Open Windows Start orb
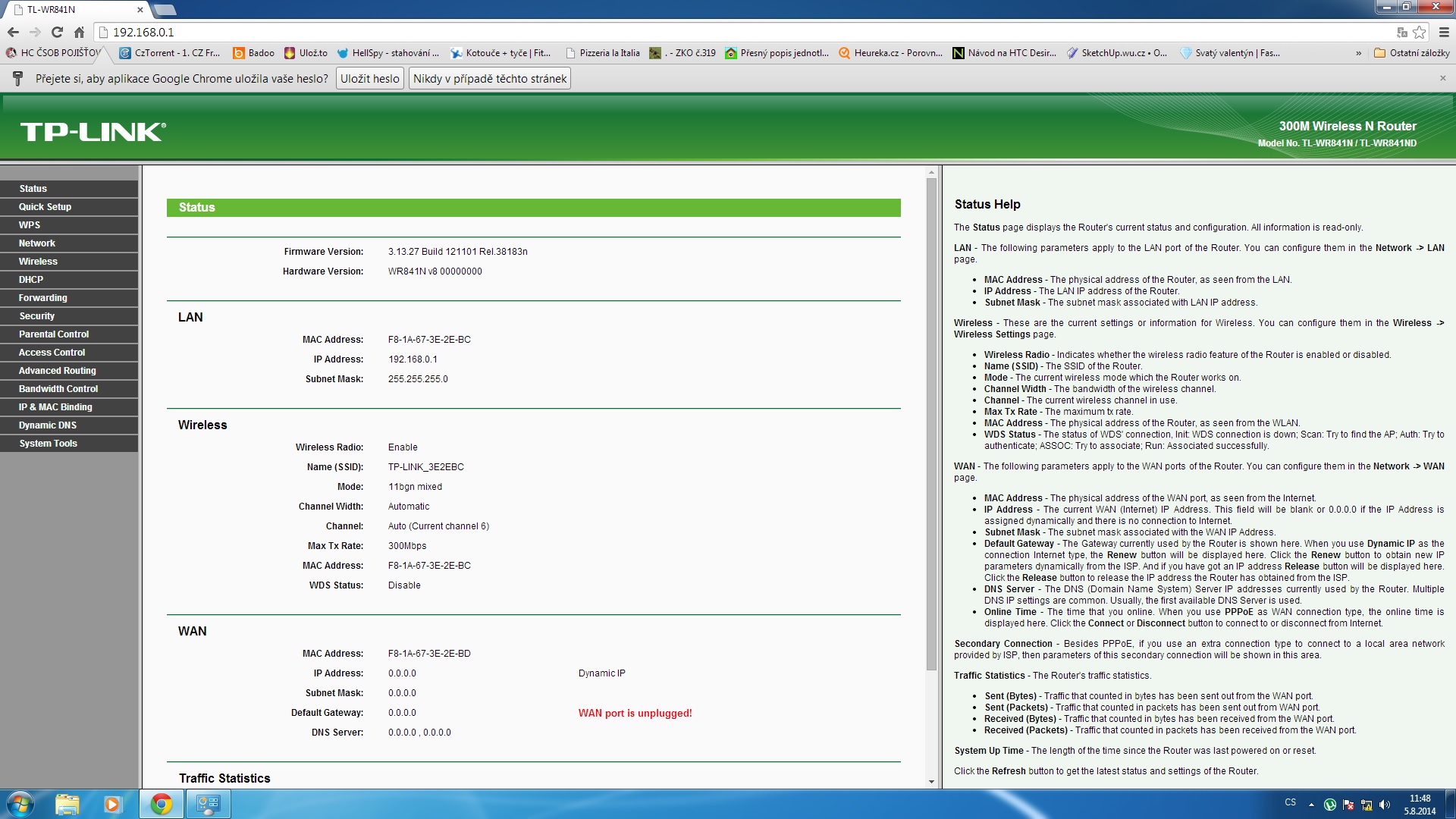Screen dimensions: 1456x819 point(20,804)
